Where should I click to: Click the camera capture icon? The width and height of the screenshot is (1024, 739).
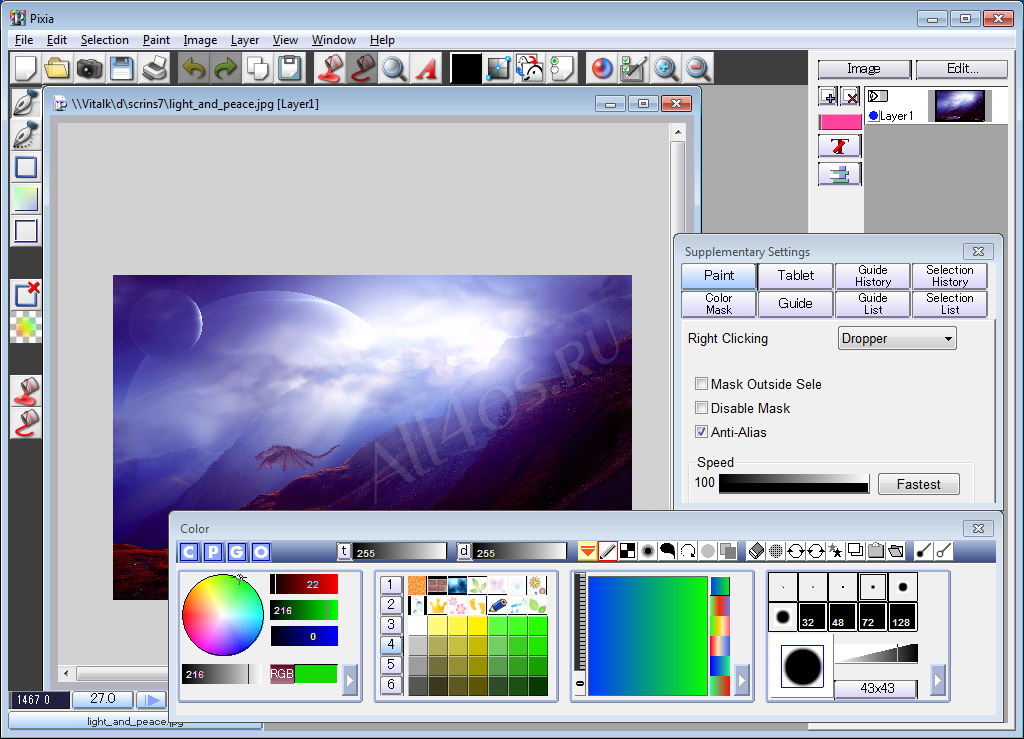click(89, 68)
